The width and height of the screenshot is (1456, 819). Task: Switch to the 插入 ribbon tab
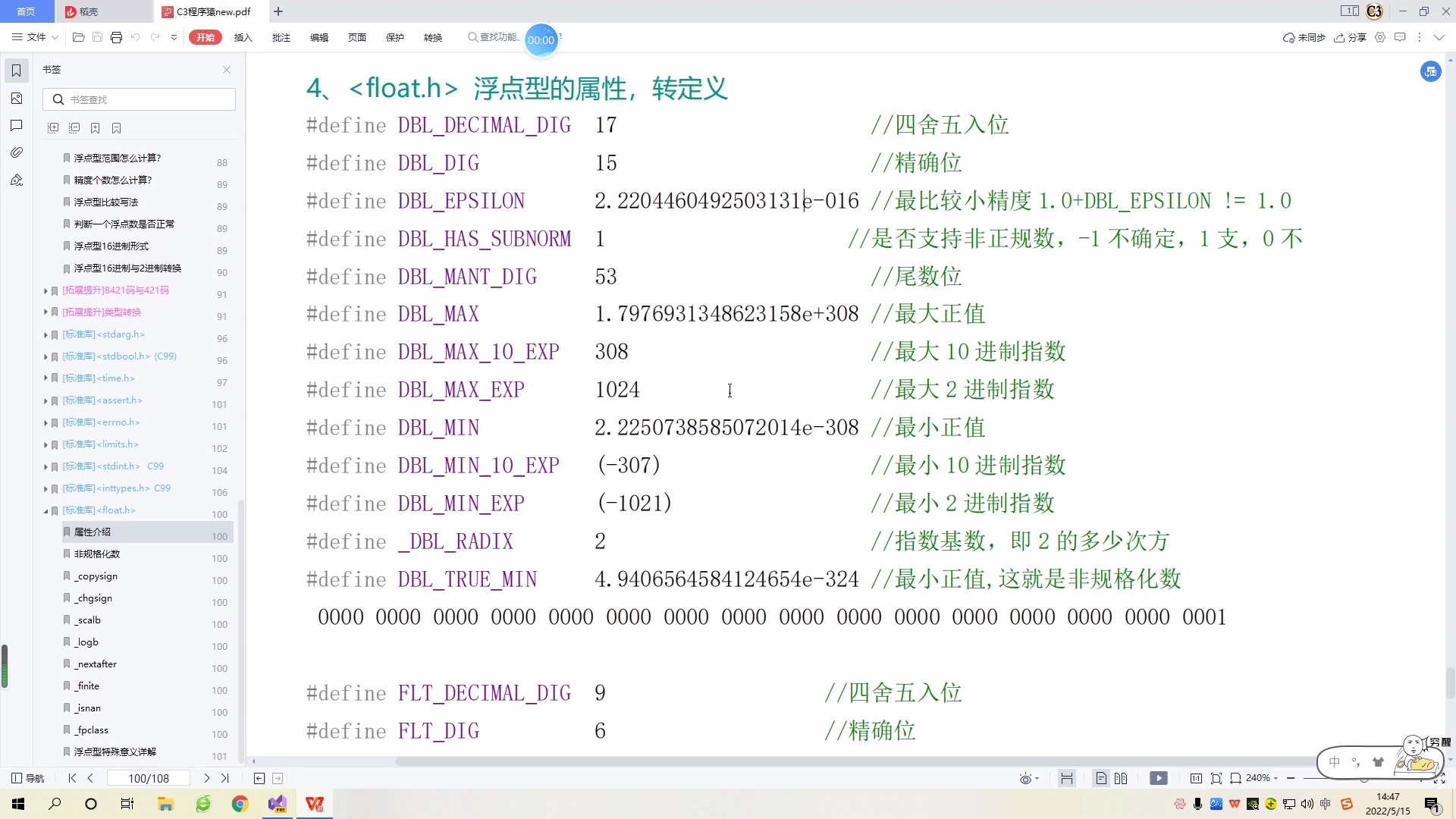tap(243, 37)
